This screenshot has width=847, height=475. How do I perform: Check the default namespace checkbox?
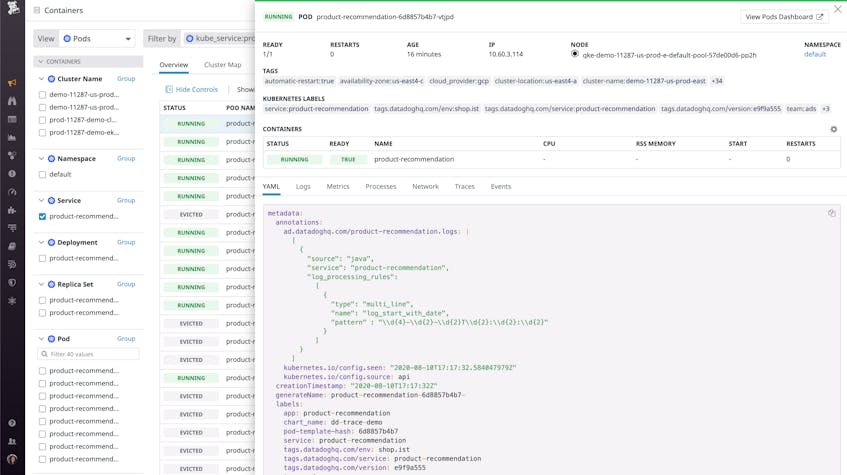(x=42, y=175)
